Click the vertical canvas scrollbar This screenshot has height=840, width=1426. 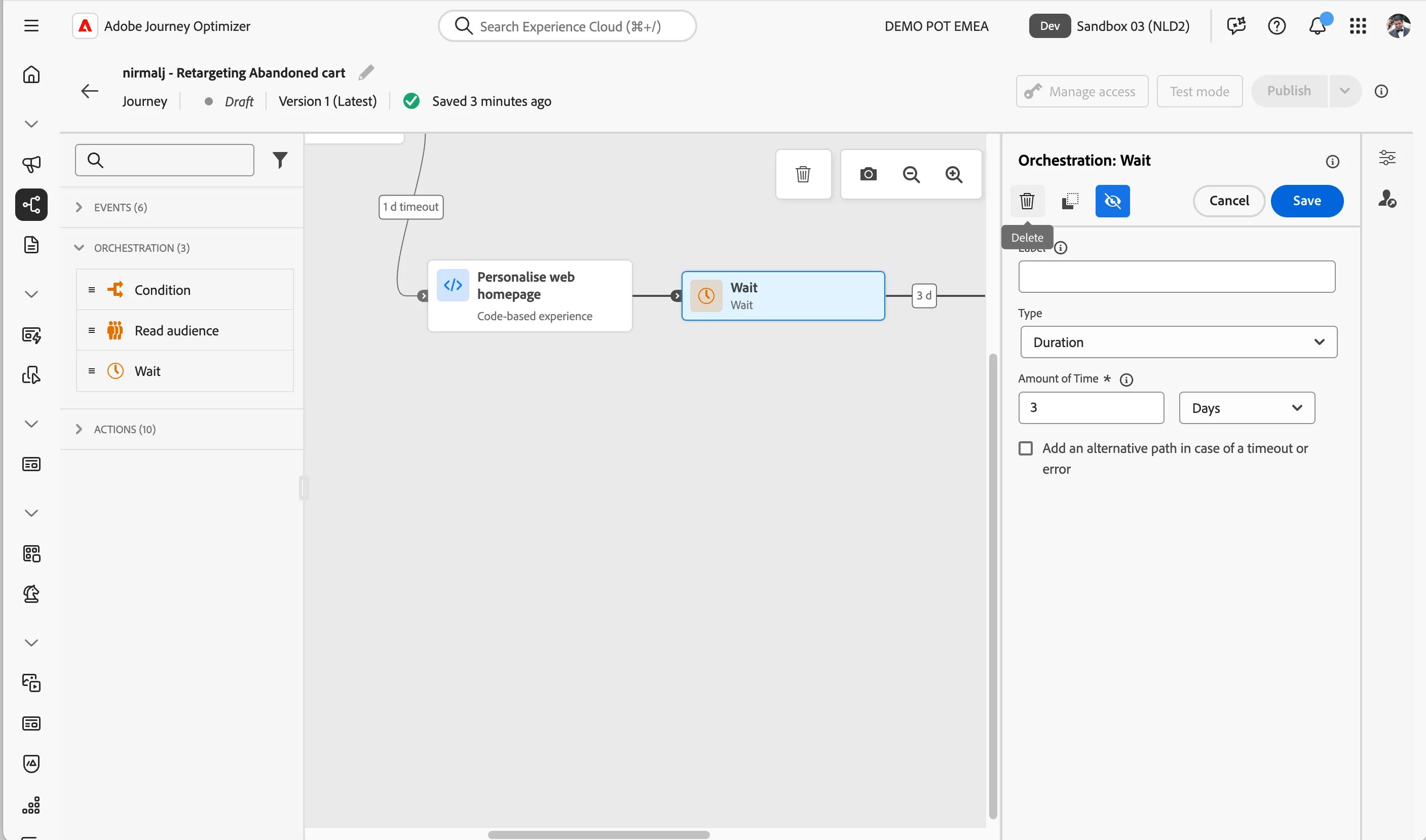coord(992,586)
